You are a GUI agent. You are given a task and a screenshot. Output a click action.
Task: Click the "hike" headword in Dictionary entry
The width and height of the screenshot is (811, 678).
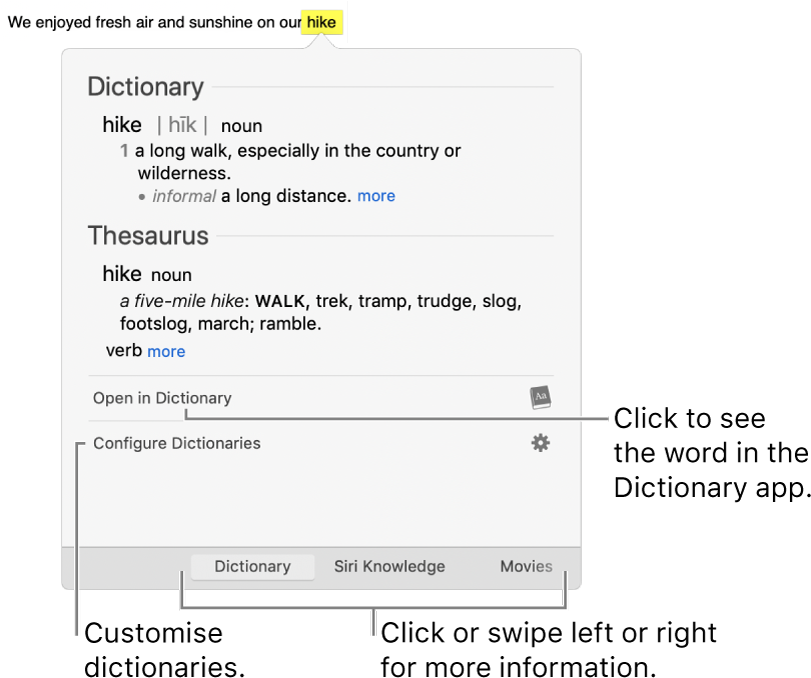click(x=122, y=125)
